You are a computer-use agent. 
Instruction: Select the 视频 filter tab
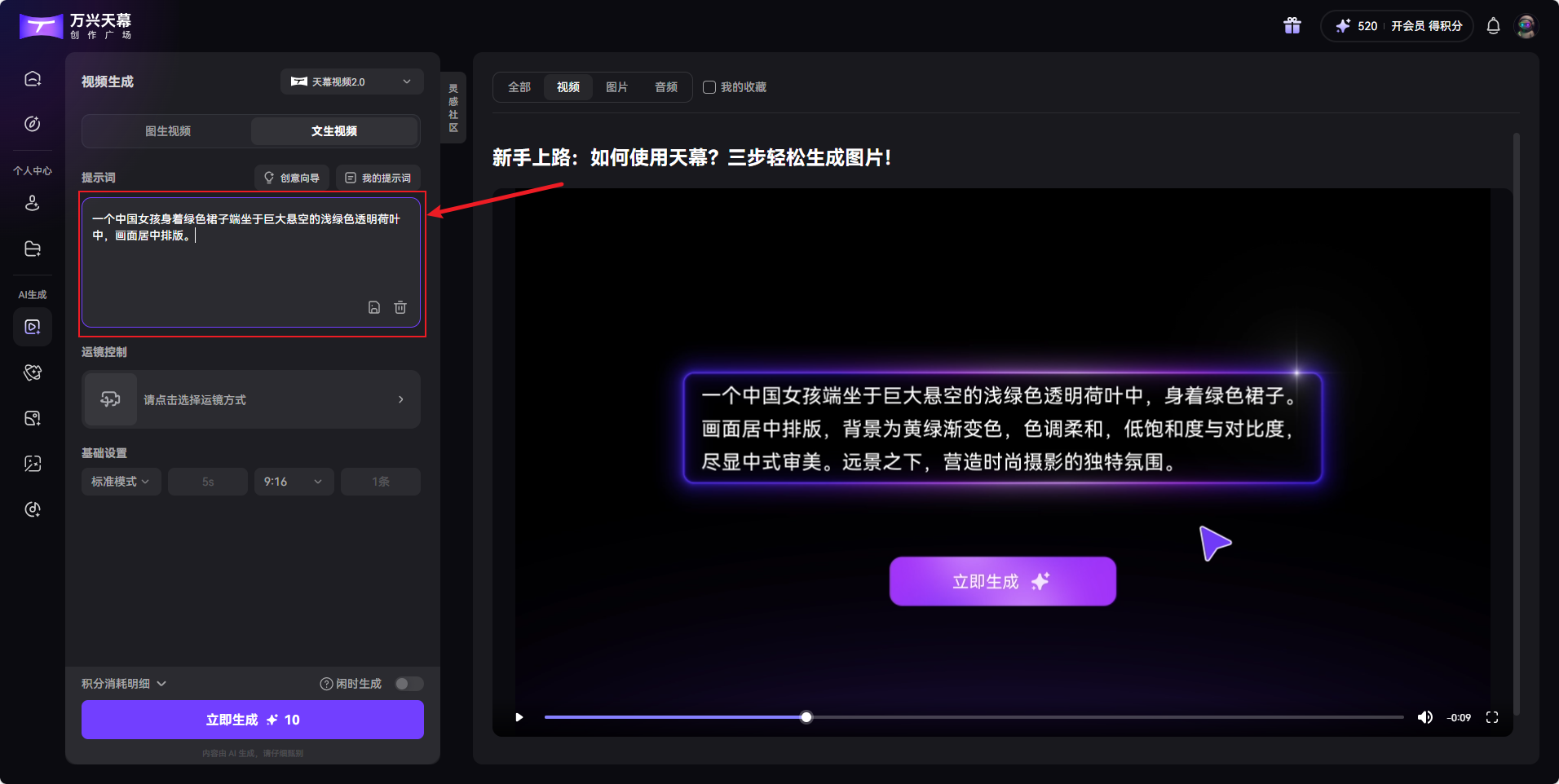(568, 87)
